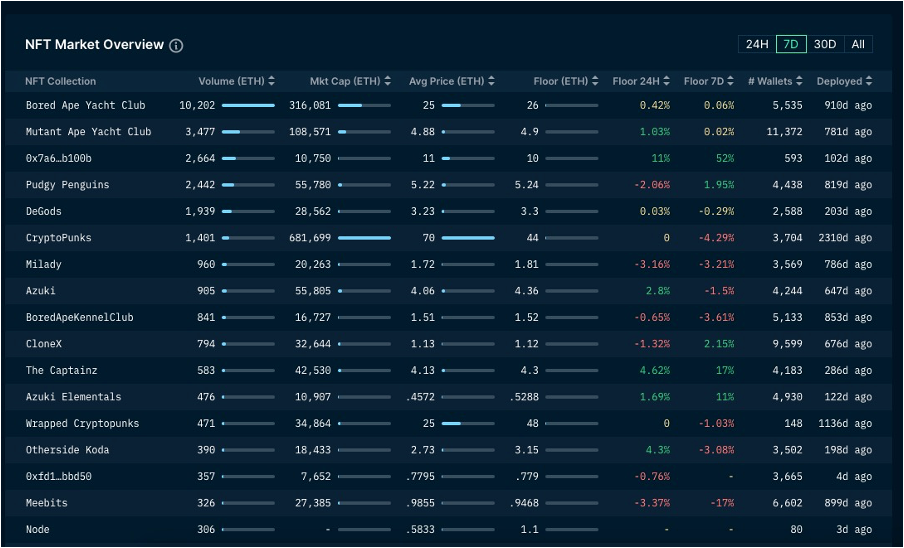Image resolution: width=904 pixels, height=548 pixels.
Task: Sort by Deployed column arrows
Action: coord(869,81)
